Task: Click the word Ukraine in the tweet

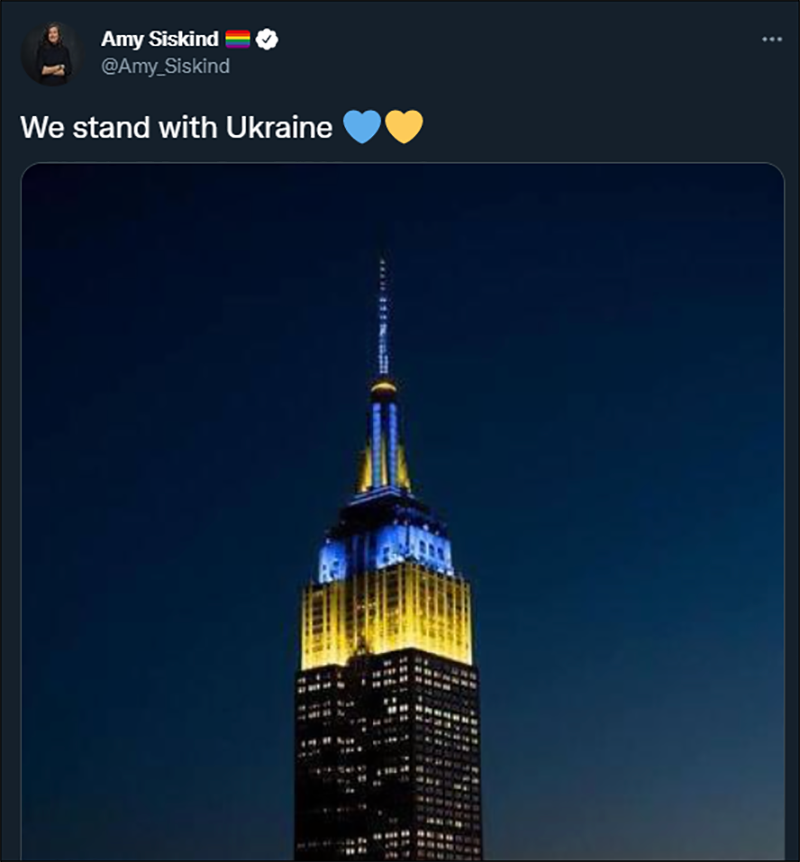Action: click(x=279, y=128)
